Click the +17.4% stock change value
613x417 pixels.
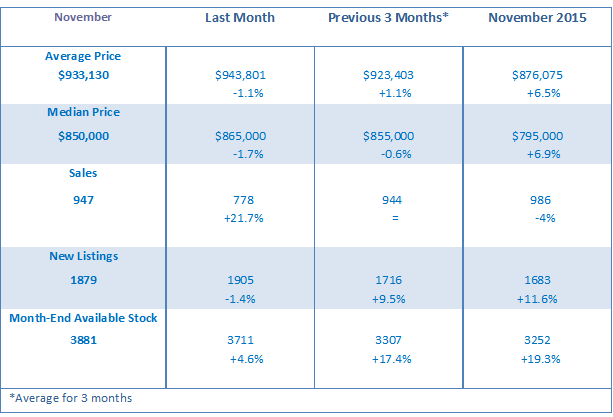388,357
